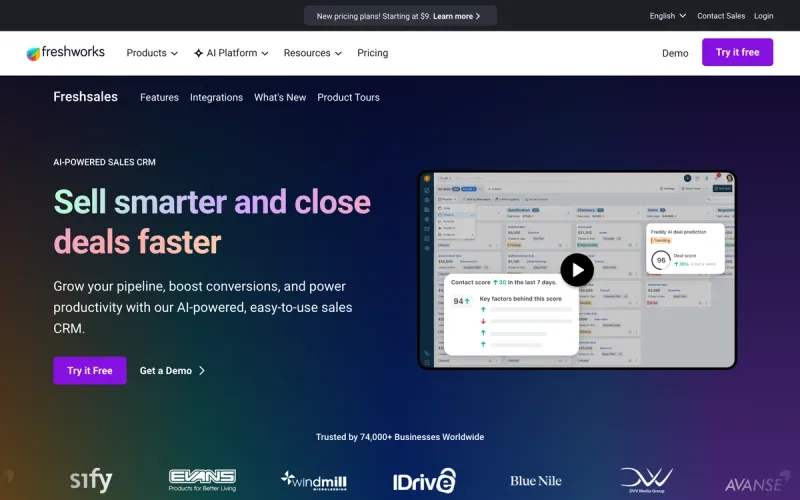The width and height of the screenshot is (800, 500).
Task: Change language via English dropdown
Action: [x=667, y=16]
